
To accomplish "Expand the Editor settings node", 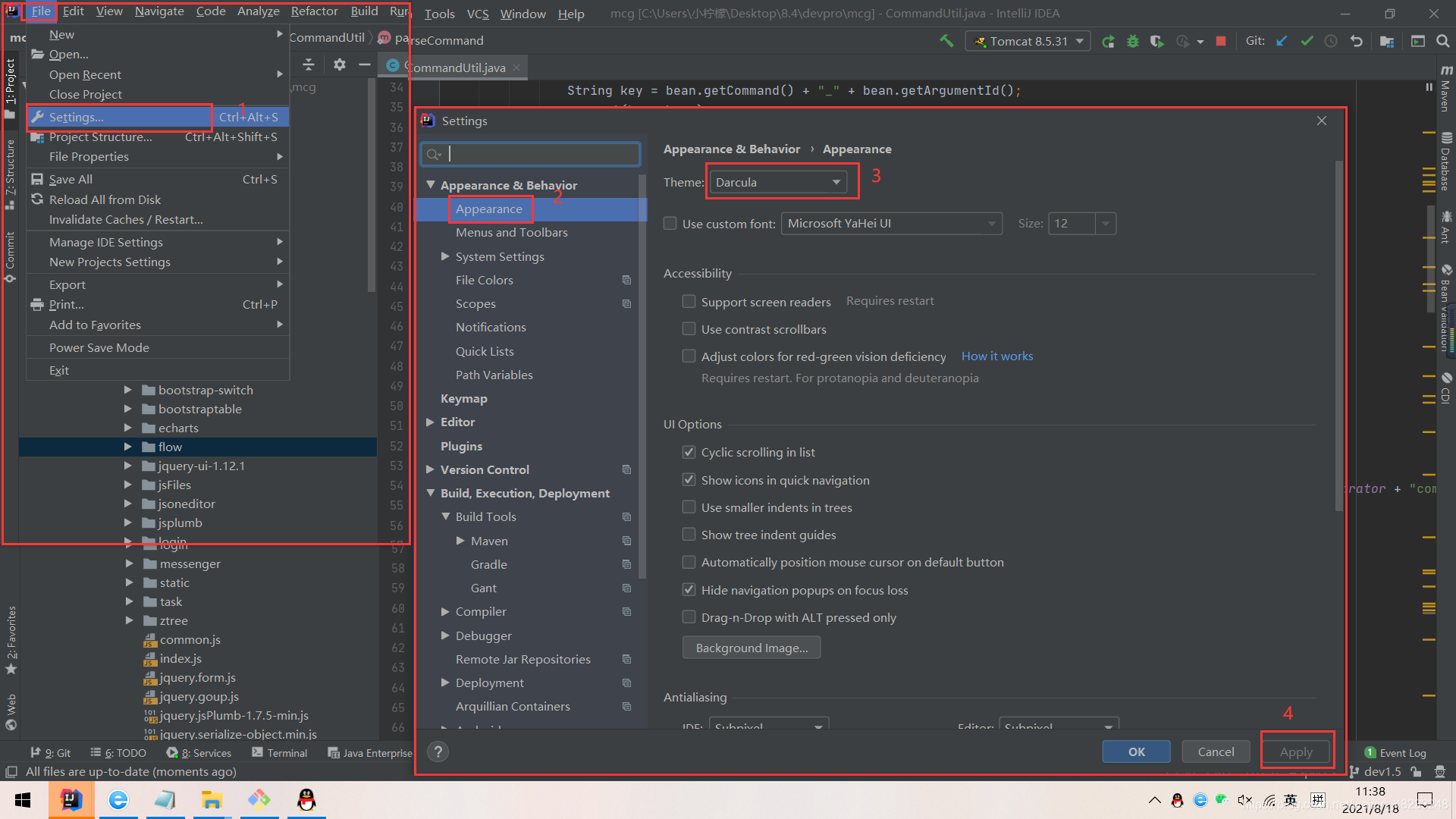I will click(x=431, y=422).
